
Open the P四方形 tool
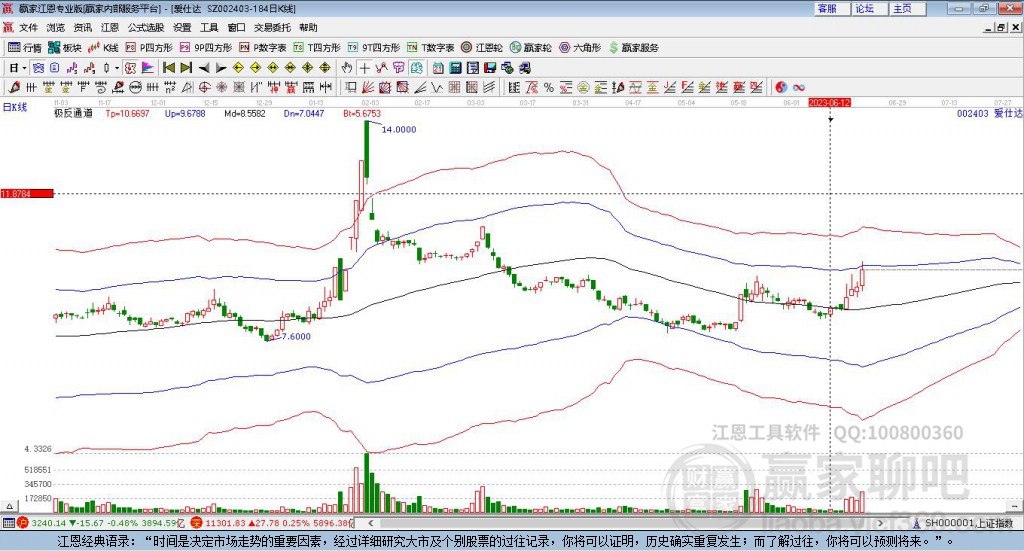coord(149,48)
